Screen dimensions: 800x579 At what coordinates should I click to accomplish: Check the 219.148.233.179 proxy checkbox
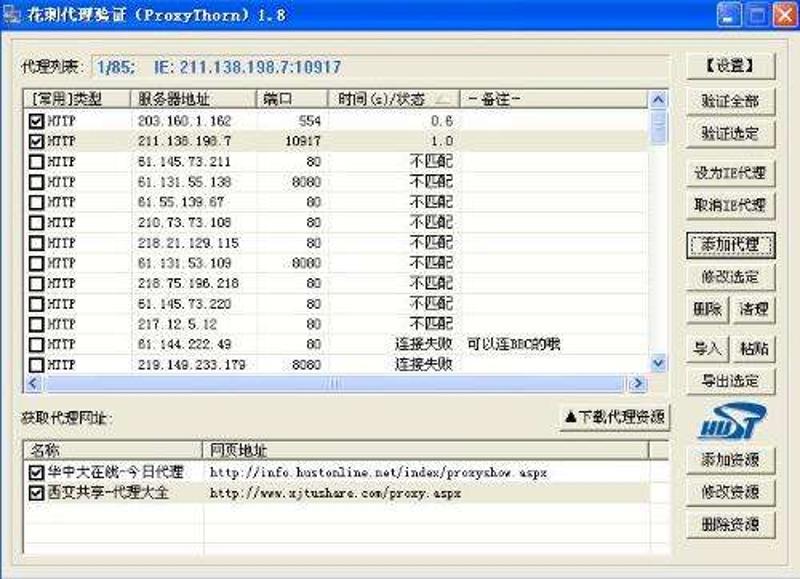point(36,365)
